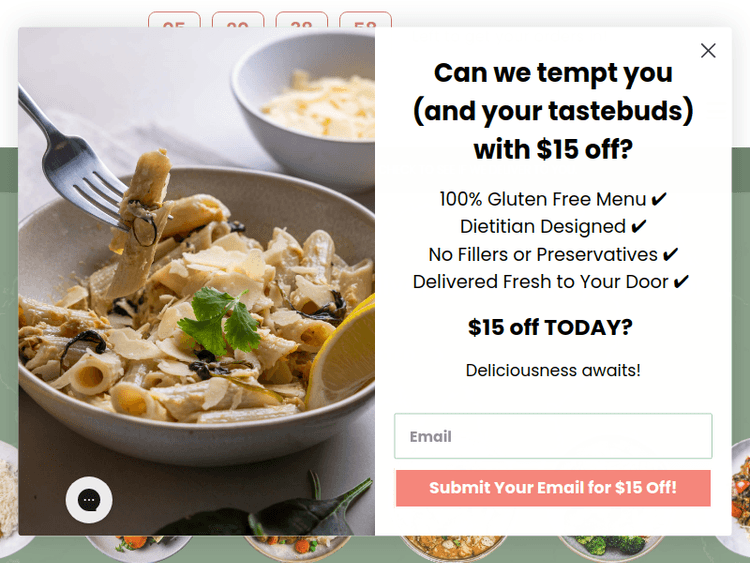
Task: Open the broccoli meal thumbnail below popup
Action: pos(611,548)
